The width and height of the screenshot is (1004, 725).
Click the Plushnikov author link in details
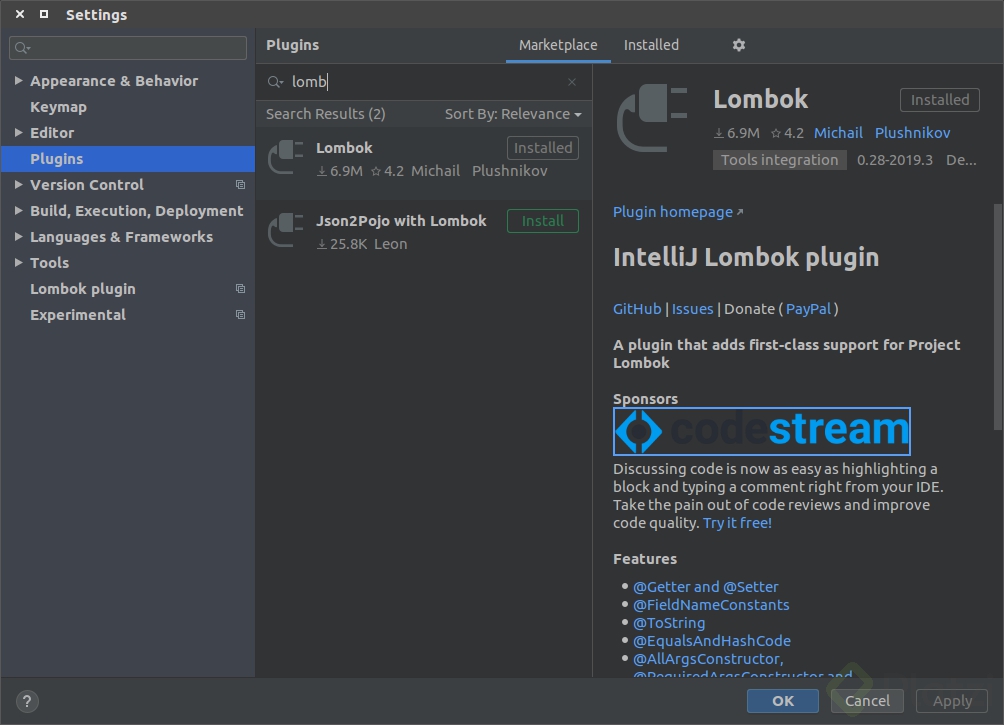[x=912, y=133]
